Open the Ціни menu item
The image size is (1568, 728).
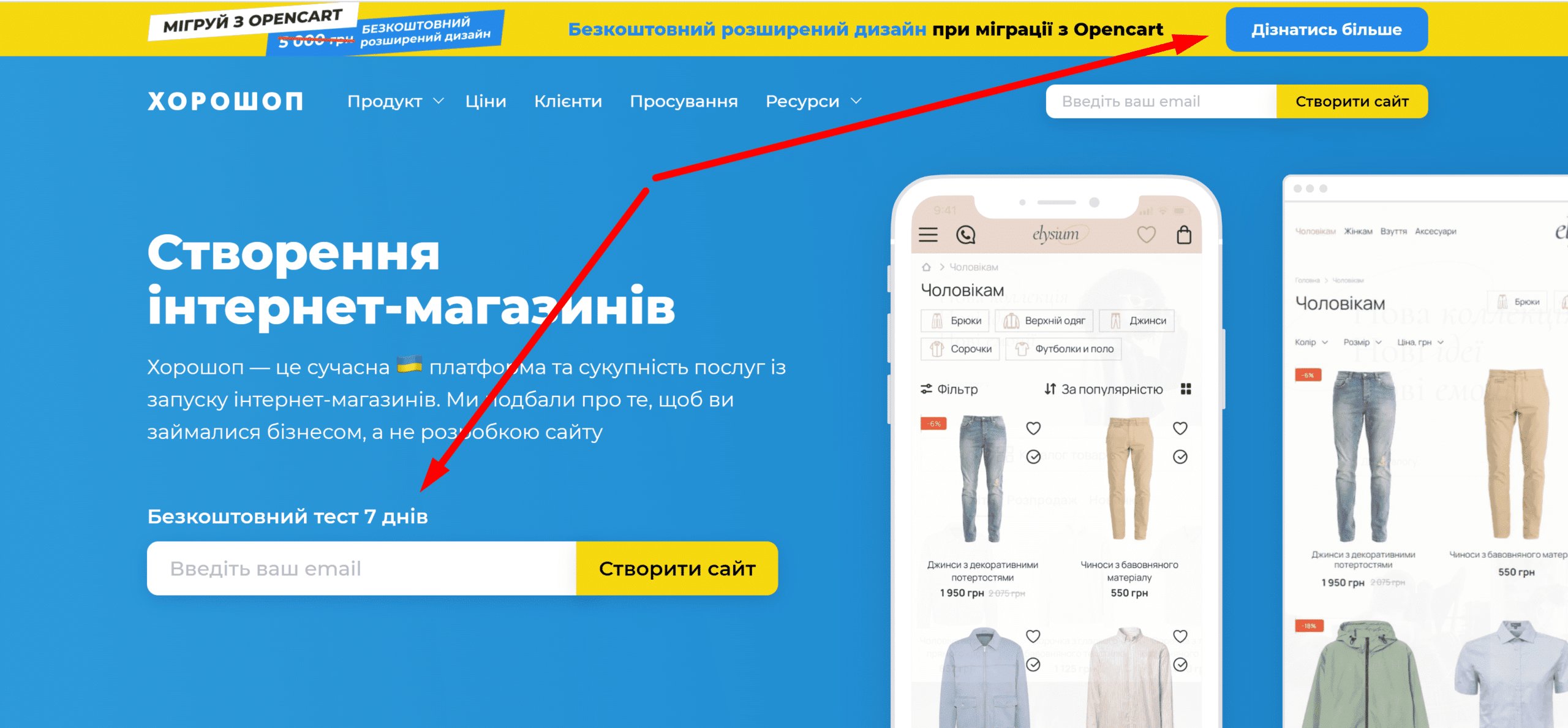pos(486,101)
